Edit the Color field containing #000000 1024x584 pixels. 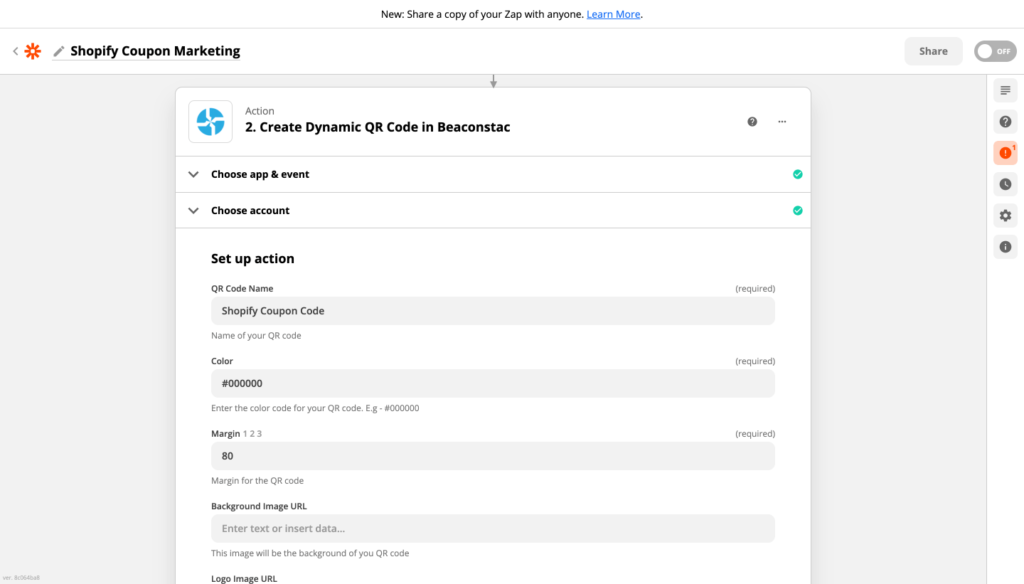click(x=492, y=383)
